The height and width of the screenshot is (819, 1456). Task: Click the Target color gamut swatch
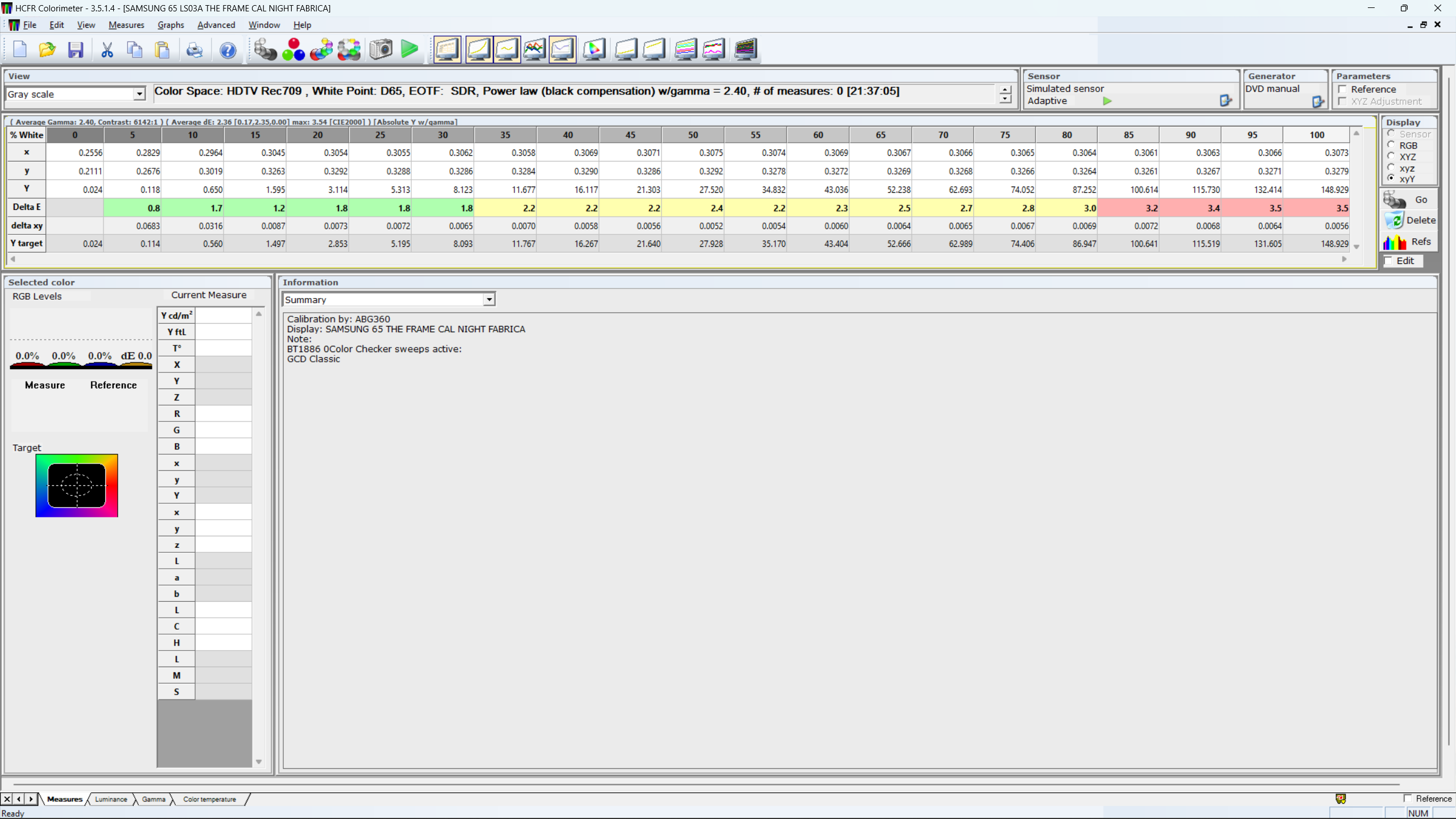(77, 485)
